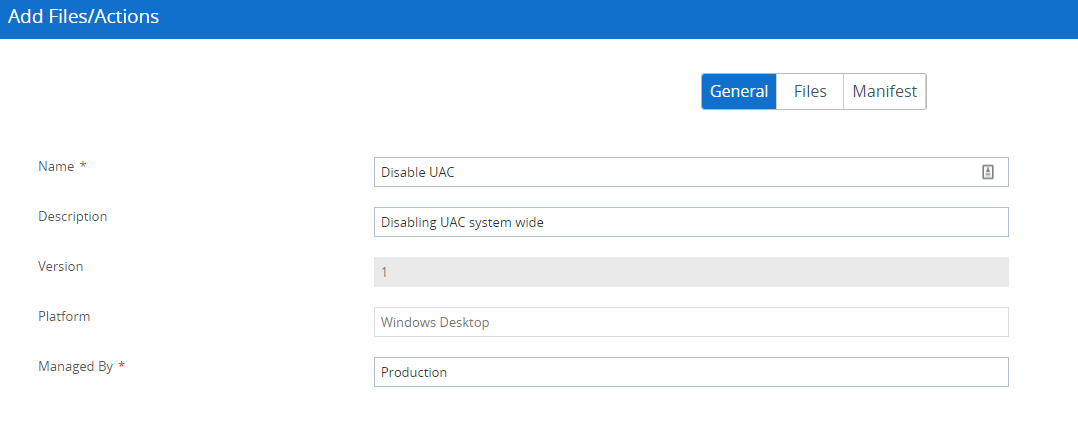
Task: Switch to the General tab
Action: point(739,91)
